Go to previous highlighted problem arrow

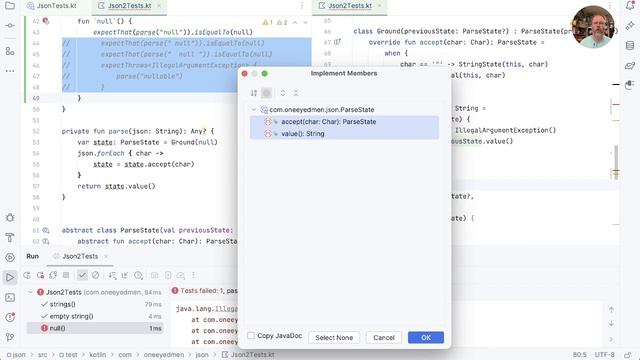295,22
